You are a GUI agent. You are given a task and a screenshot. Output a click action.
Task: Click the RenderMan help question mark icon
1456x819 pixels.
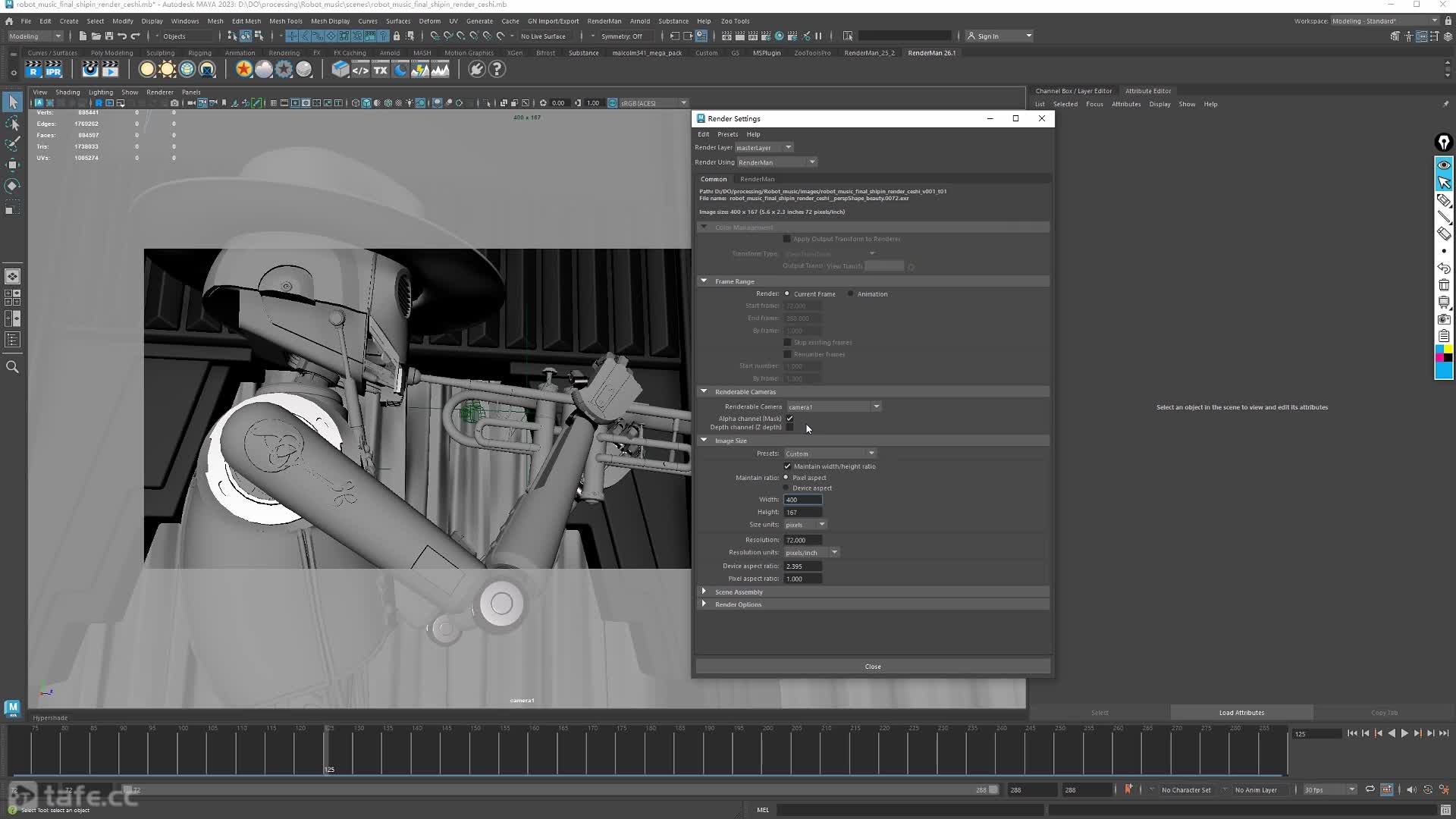click(497, 70)
